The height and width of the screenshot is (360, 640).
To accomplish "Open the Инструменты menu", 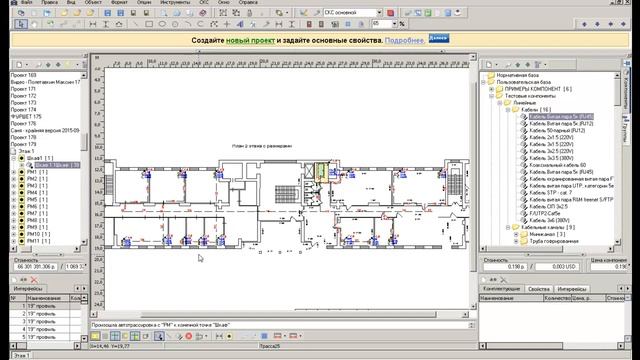I will [x=175, y=2].
